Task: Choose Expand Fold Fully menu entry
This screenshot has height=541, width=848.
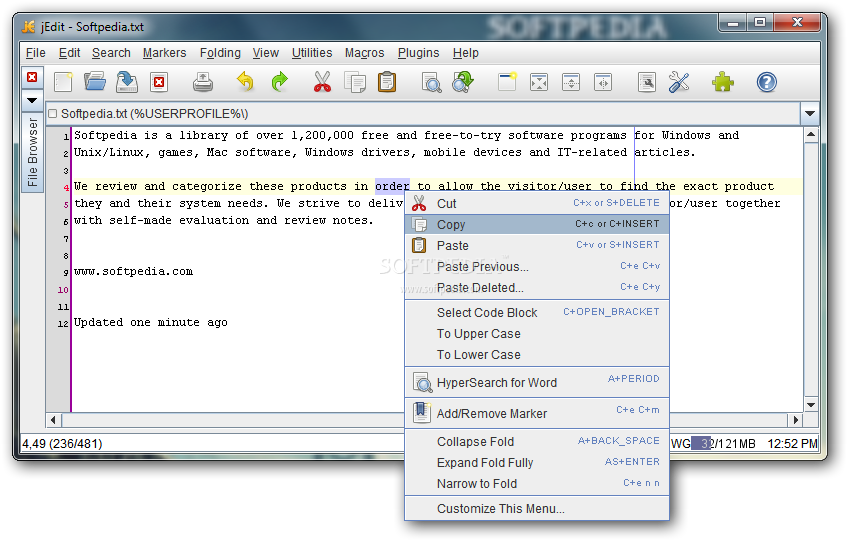Action: tap(537, 463)
